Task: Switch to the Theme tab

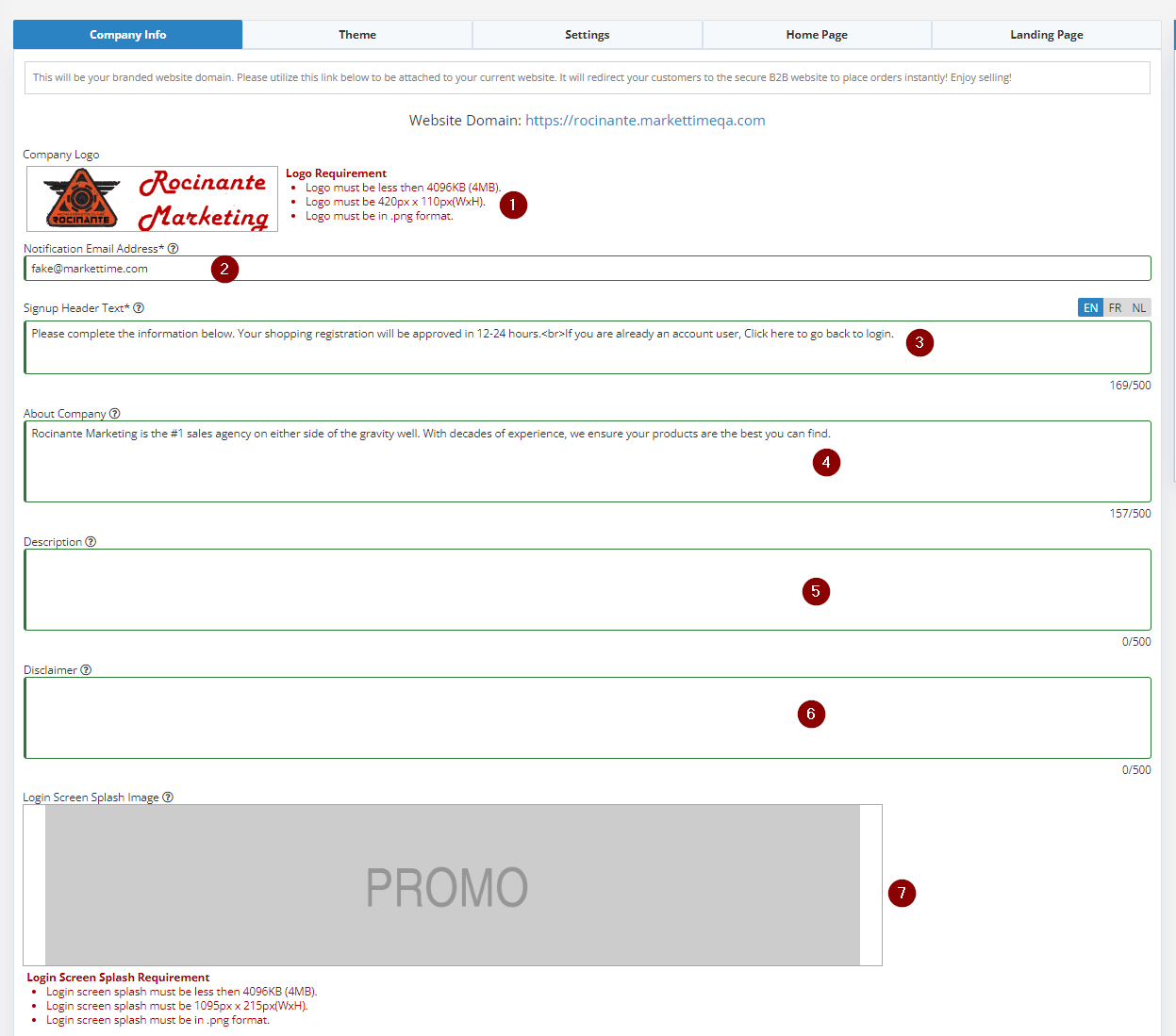Action: click(357, 34)
